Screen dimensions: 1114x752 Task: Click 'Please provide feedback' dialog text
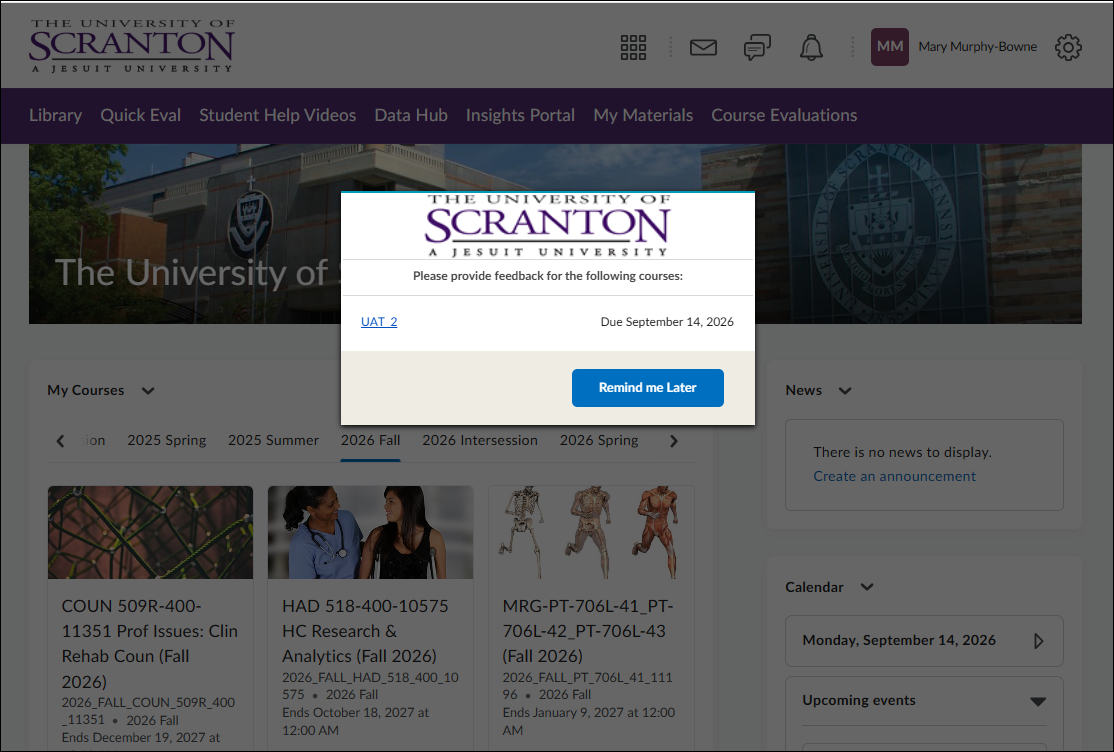[548, 276]
